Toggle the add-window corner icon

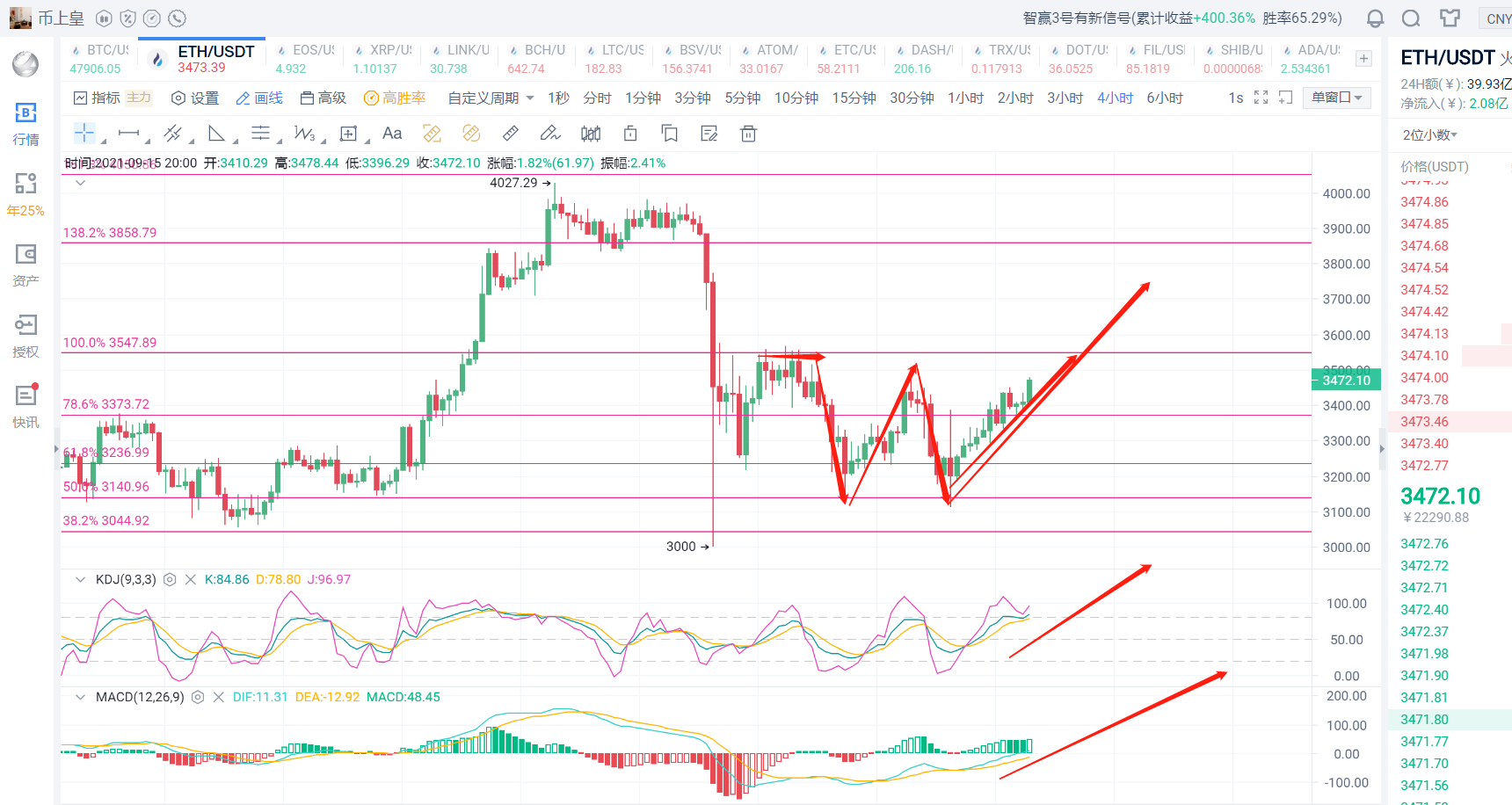[x=1285, y=98]
